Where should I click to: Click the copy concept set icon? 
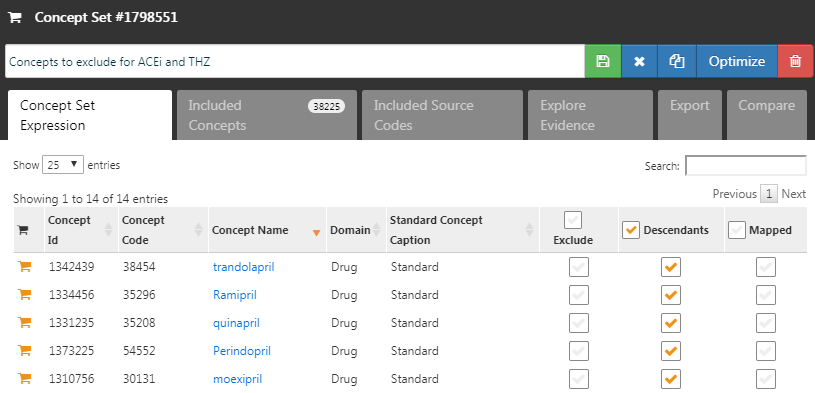pos(677,61)
